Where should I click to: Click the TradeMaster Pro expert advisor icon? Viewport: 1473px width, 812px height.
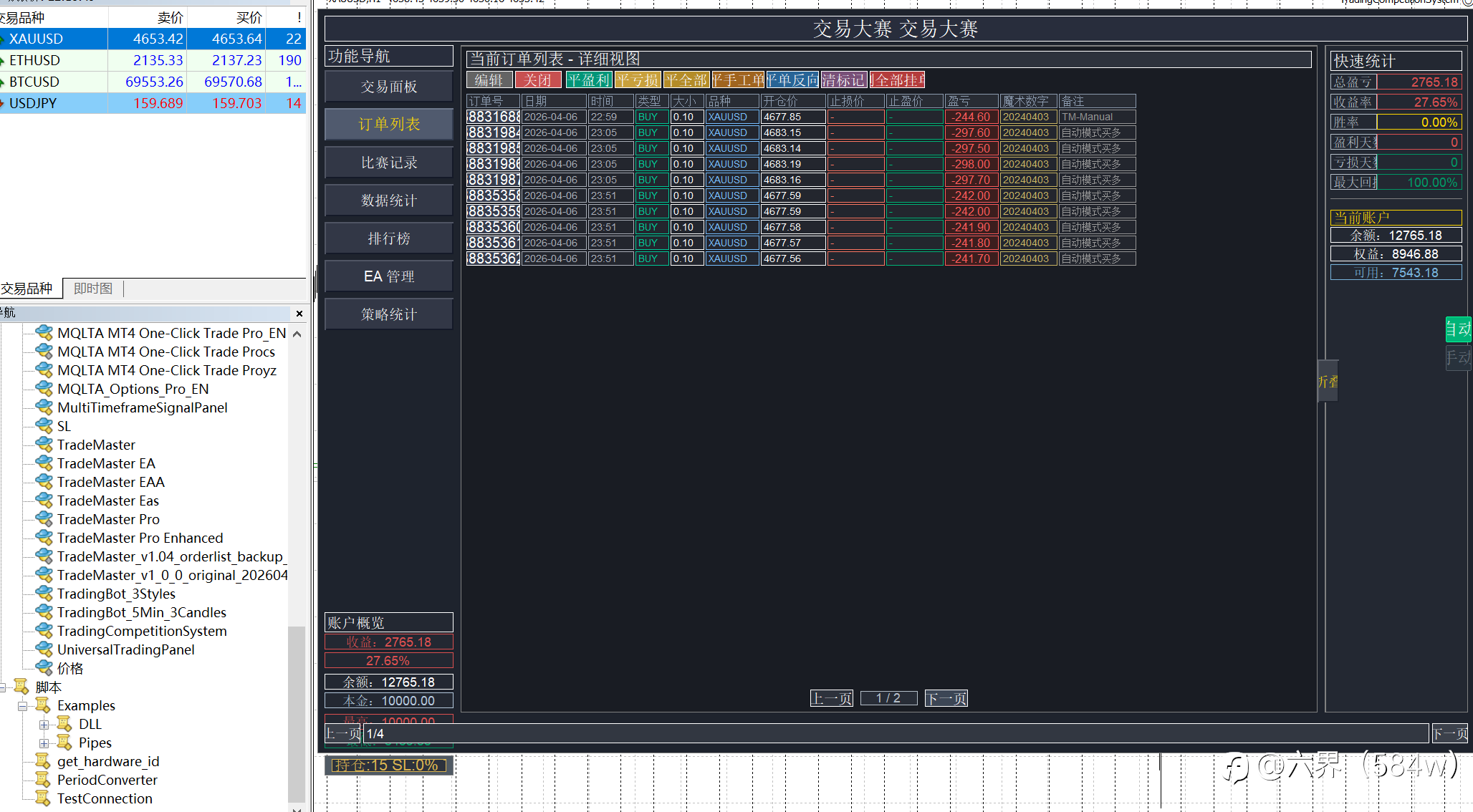[44, 519]
